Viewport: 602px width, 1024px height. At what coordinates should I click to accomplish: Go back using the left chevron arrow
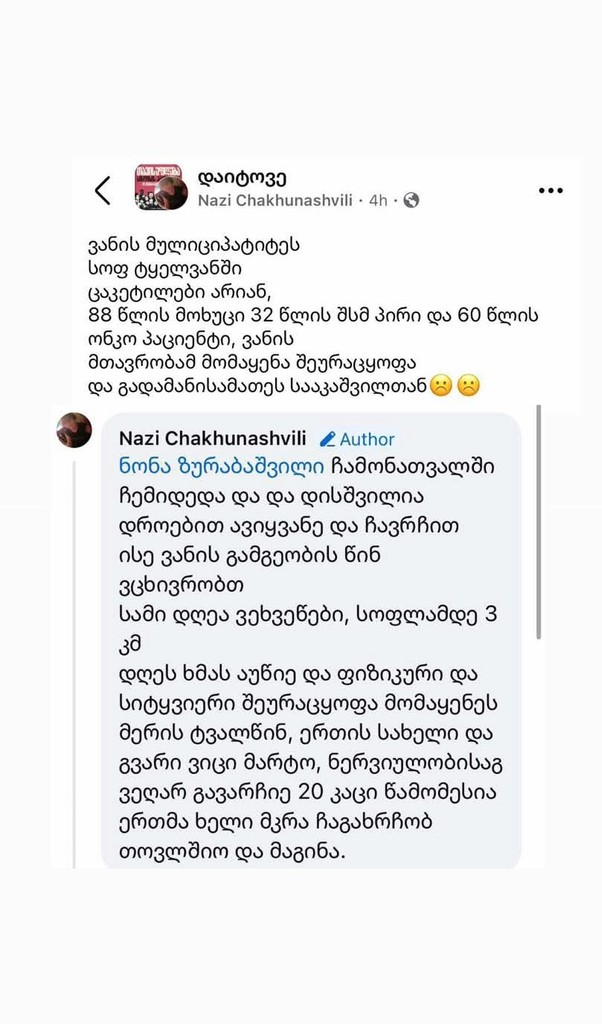102,191
